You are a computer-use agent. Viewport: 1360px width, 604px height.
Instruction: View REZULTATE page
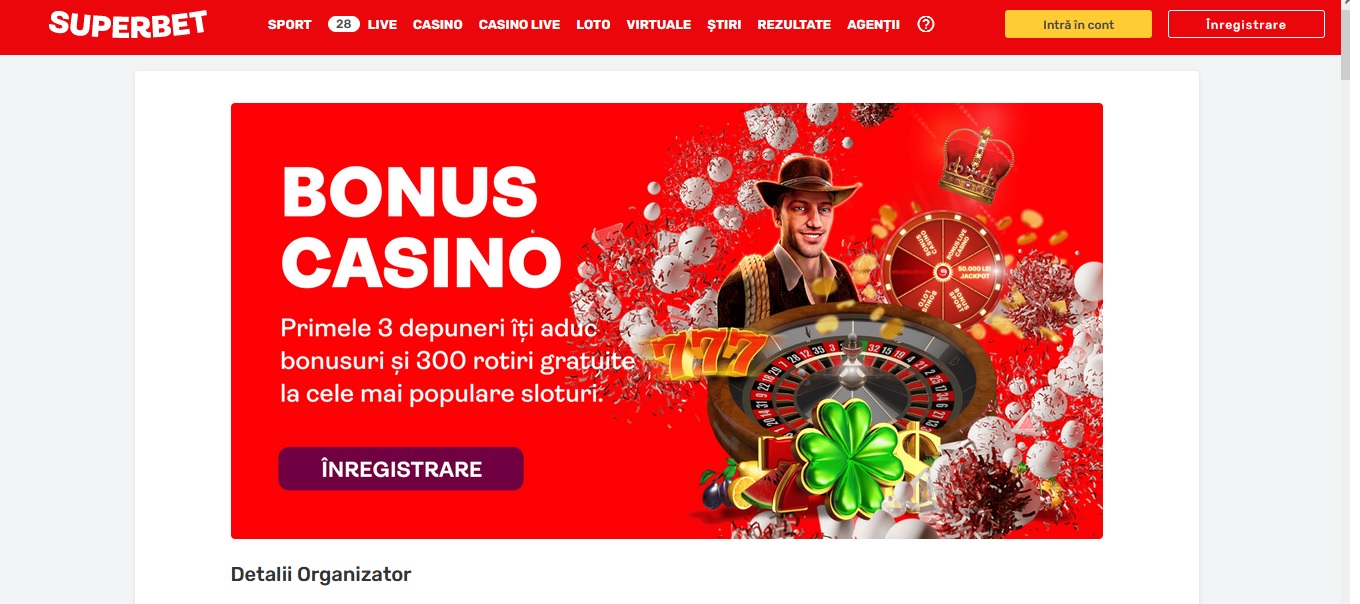pos(794,24)
